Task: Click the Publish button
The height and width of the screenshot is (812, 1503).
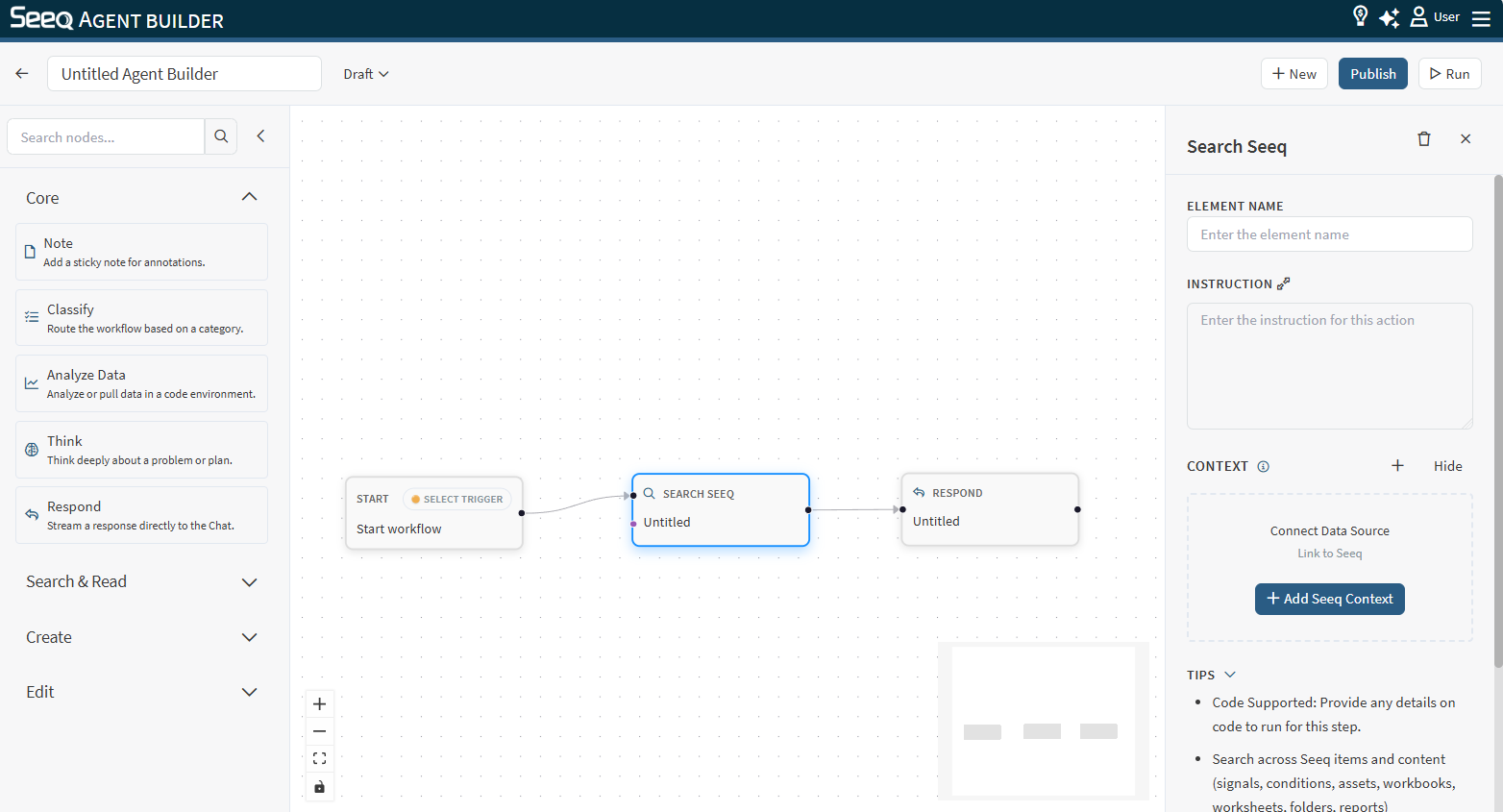Action: 1372,74
